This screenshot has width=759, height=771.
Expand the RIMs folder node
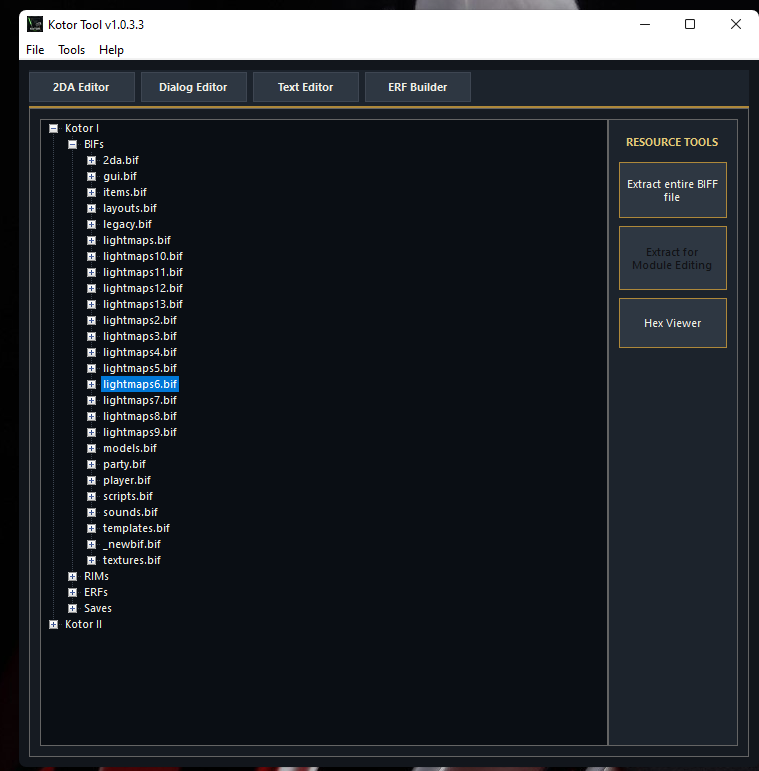tap(72, 576)
